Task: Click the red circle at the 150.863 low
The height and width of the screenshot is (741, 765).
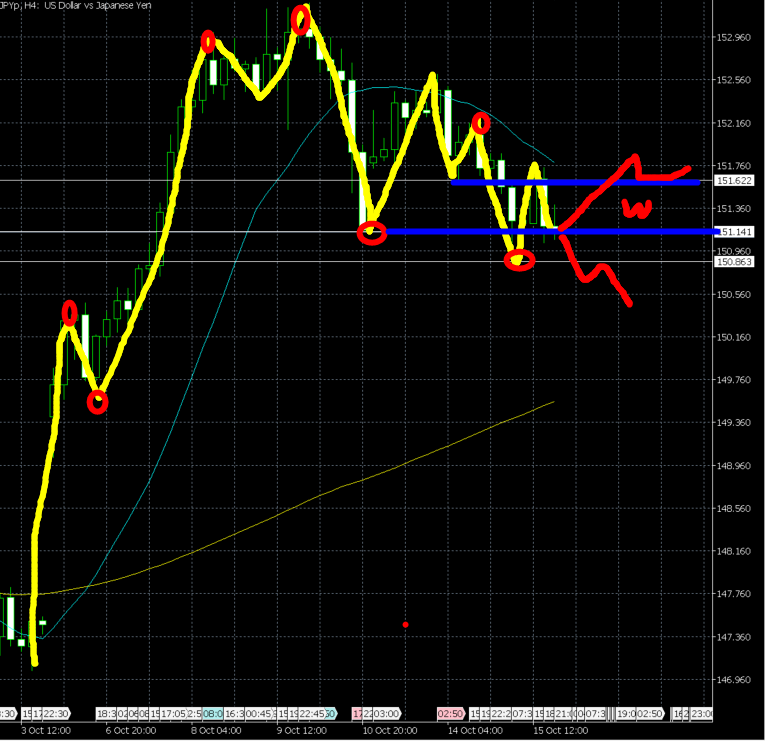Action: point(519,260)
